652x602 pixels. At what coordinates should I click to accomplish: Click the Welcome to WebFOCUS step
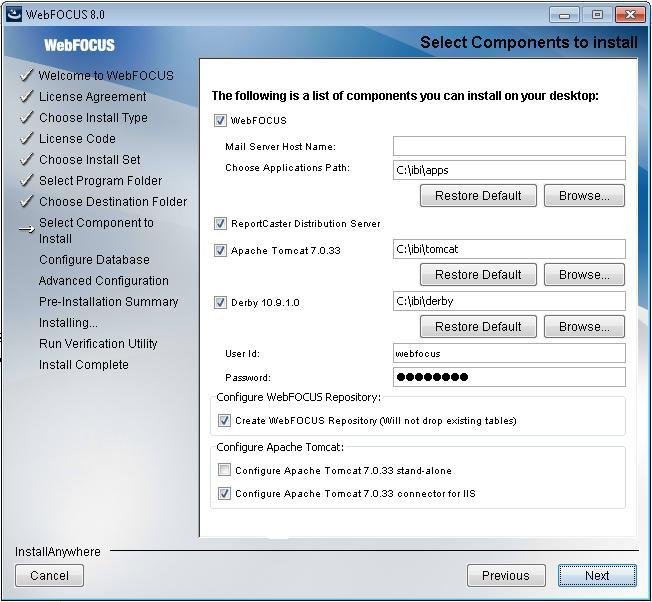click(106, 75)
